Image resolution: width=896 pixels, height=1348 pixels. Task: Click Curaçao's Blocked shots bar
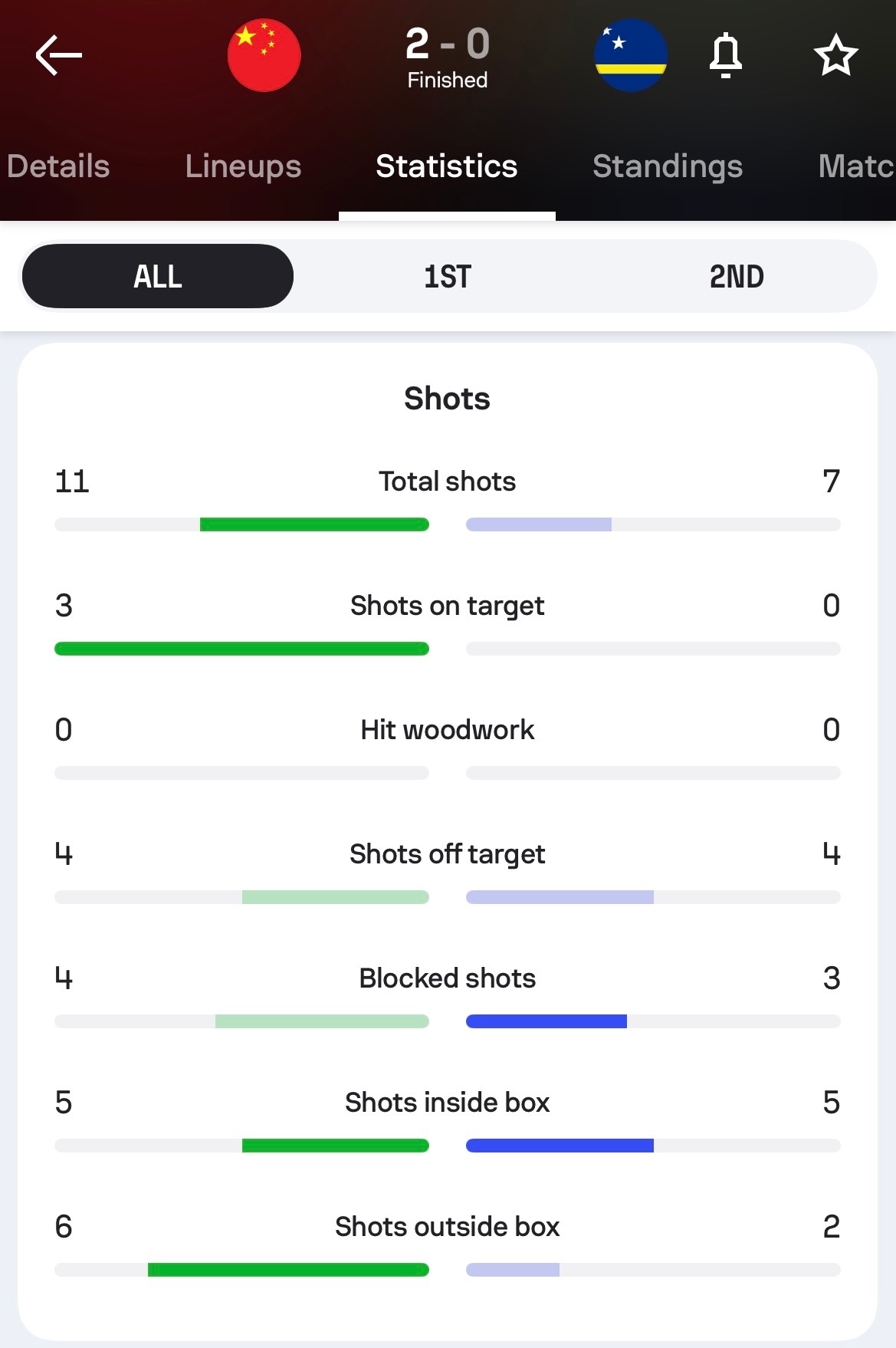[547, 1021]
